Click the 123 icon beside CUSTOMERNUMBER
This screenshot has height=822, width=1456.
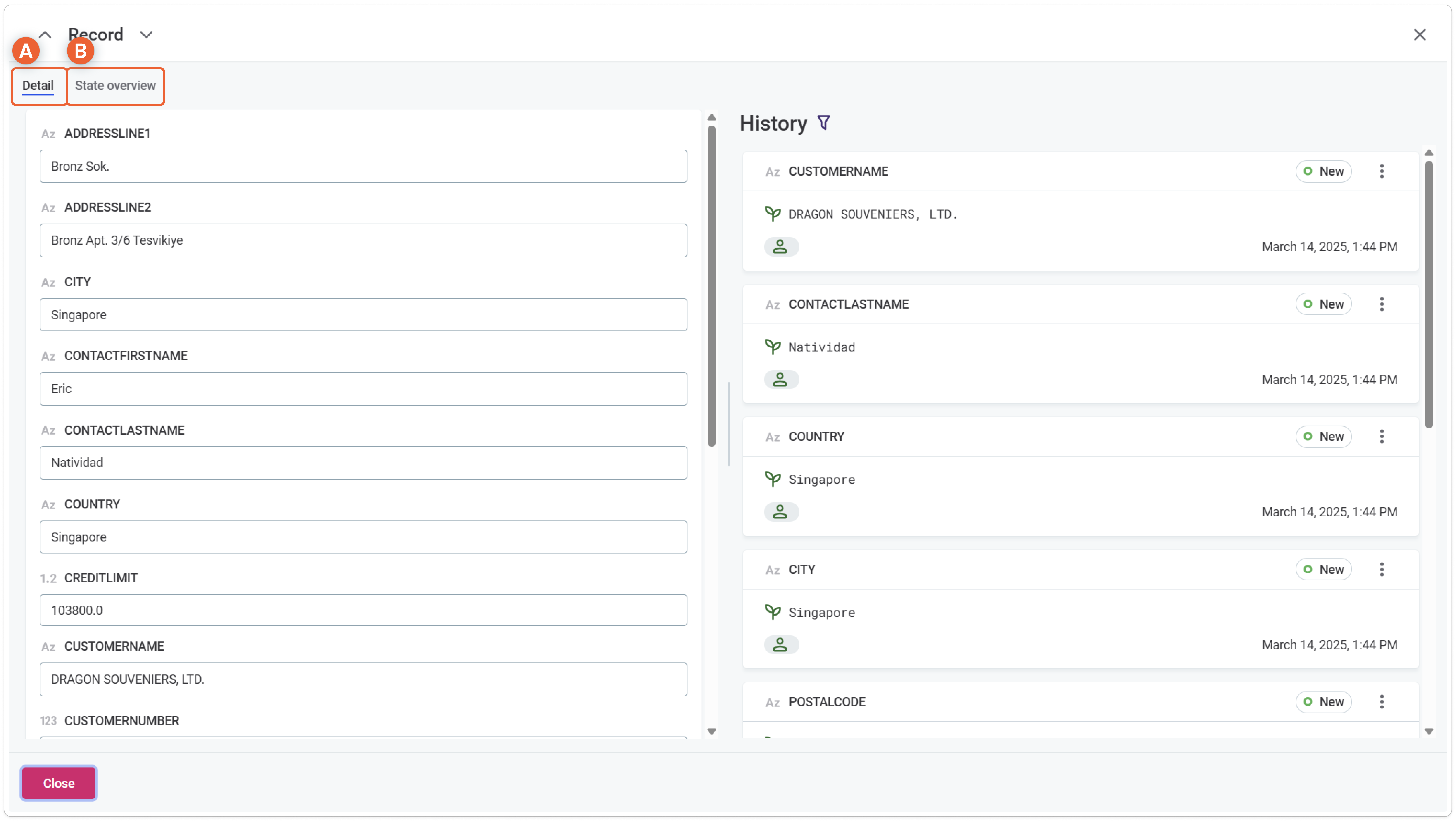(48, 721)
